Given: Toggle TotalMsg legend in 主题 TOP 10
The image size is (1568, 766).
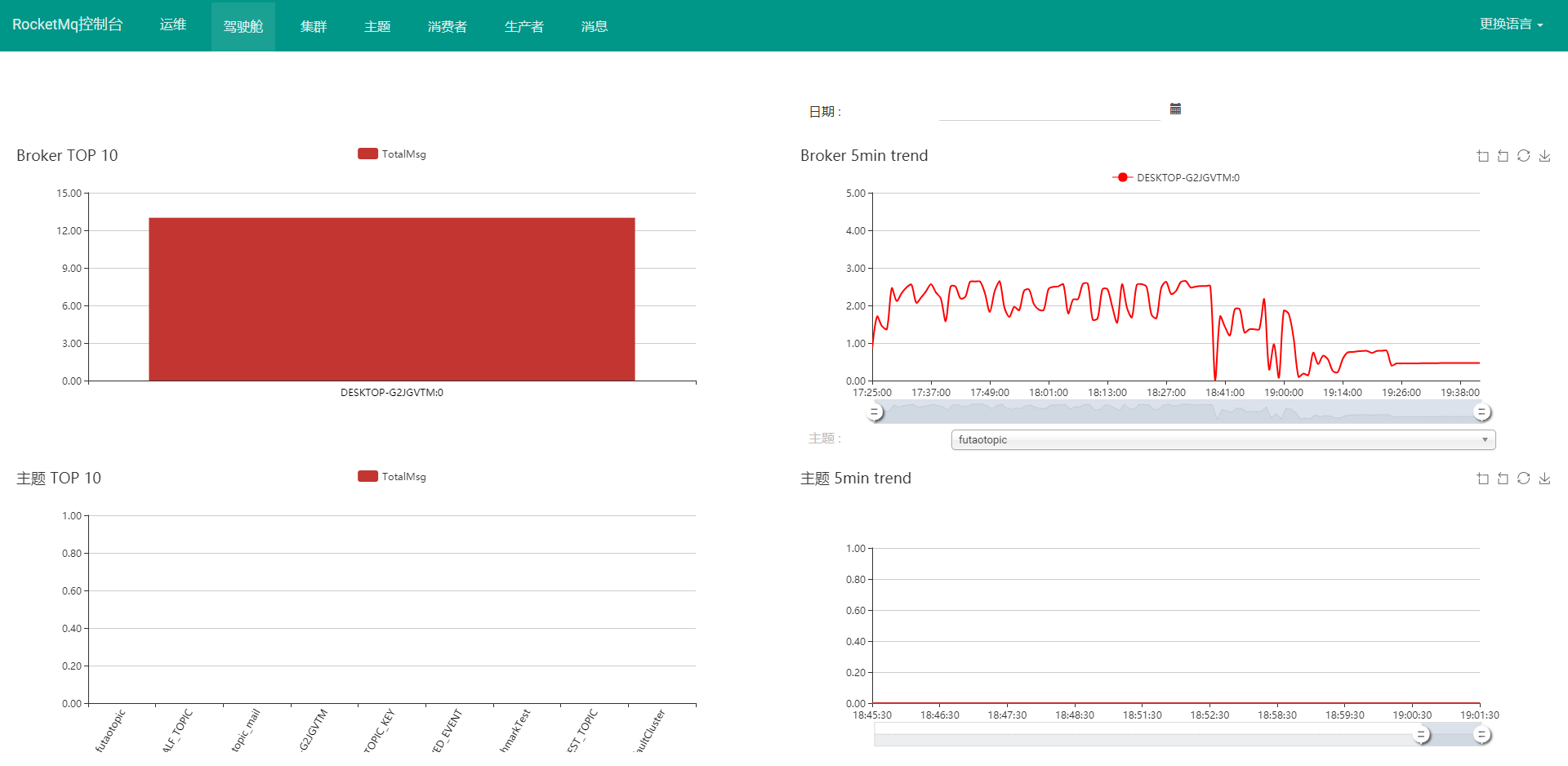Looking at the screenshot, I should (392, 476).
